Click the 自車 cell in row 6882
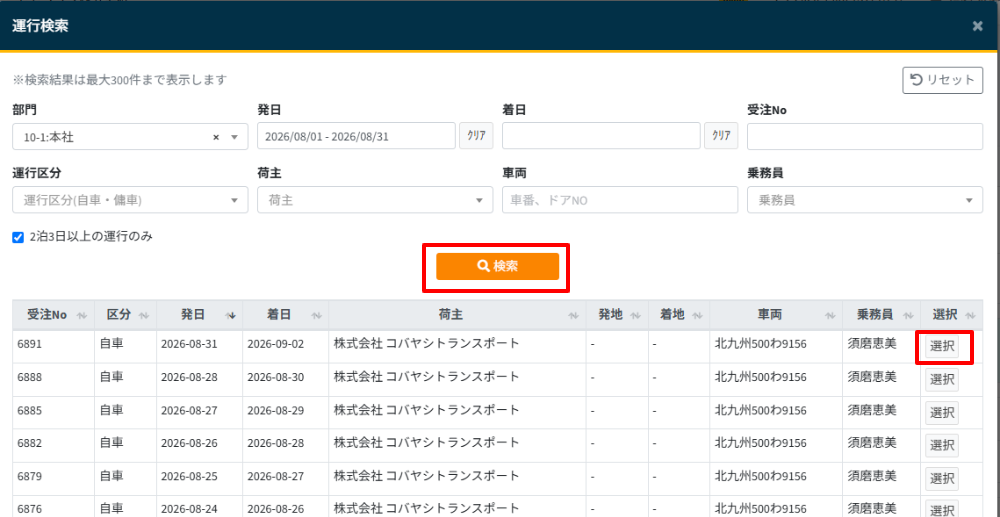 click(x=126, y=446)
